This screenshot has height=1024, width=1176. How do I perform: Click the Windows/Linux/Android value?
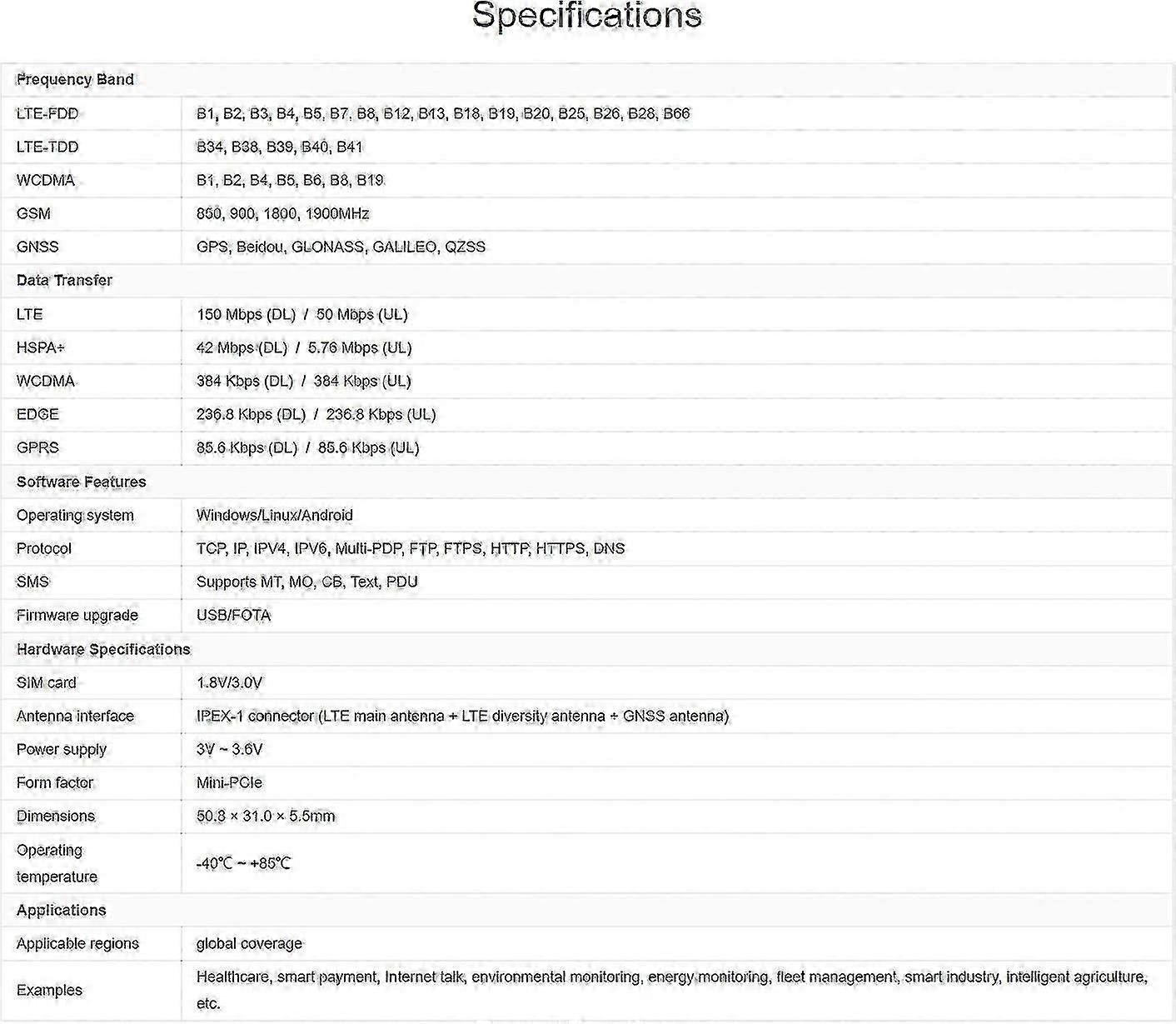tap(275, 516)
